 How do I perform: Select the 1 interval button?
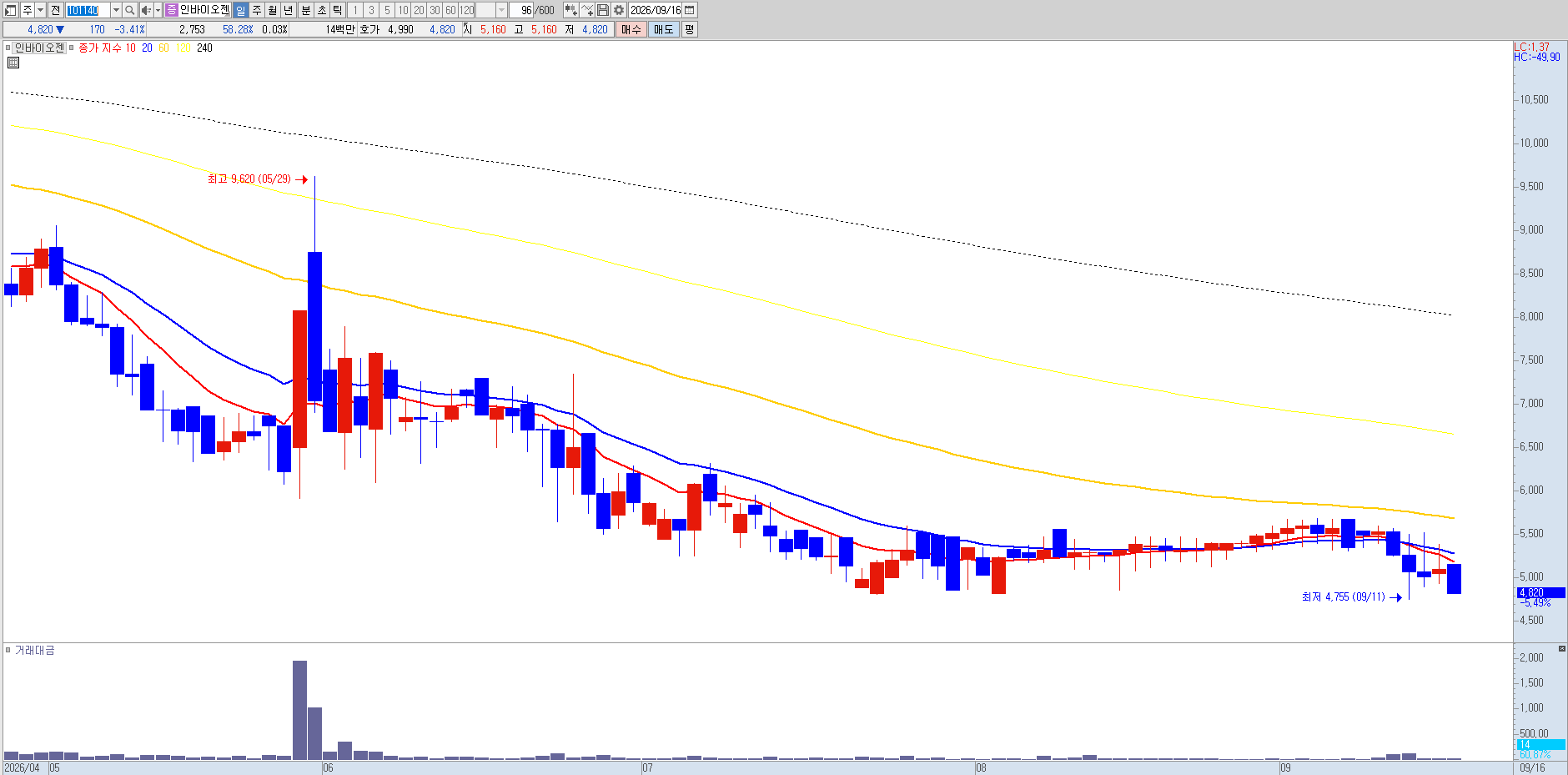tap(355, 10)
